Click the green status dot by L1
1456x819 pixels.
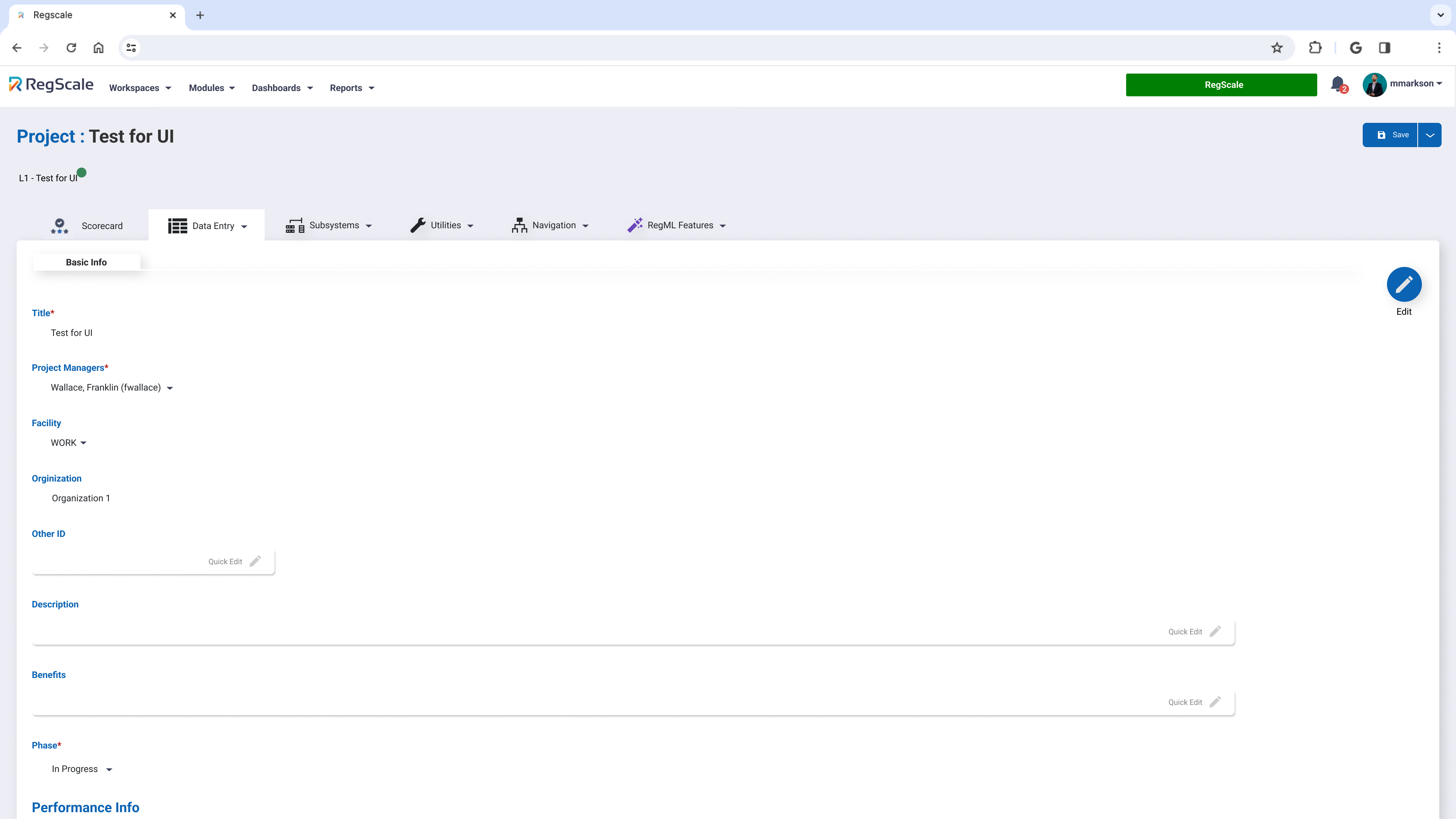(x=82, y=173)
